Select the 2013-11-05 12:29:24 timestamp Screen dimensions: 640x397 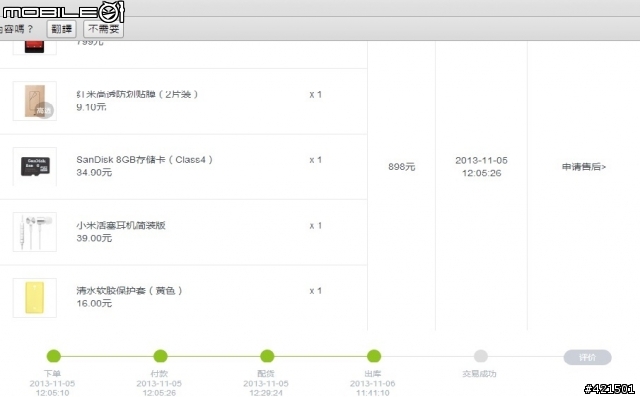(266, 388)
